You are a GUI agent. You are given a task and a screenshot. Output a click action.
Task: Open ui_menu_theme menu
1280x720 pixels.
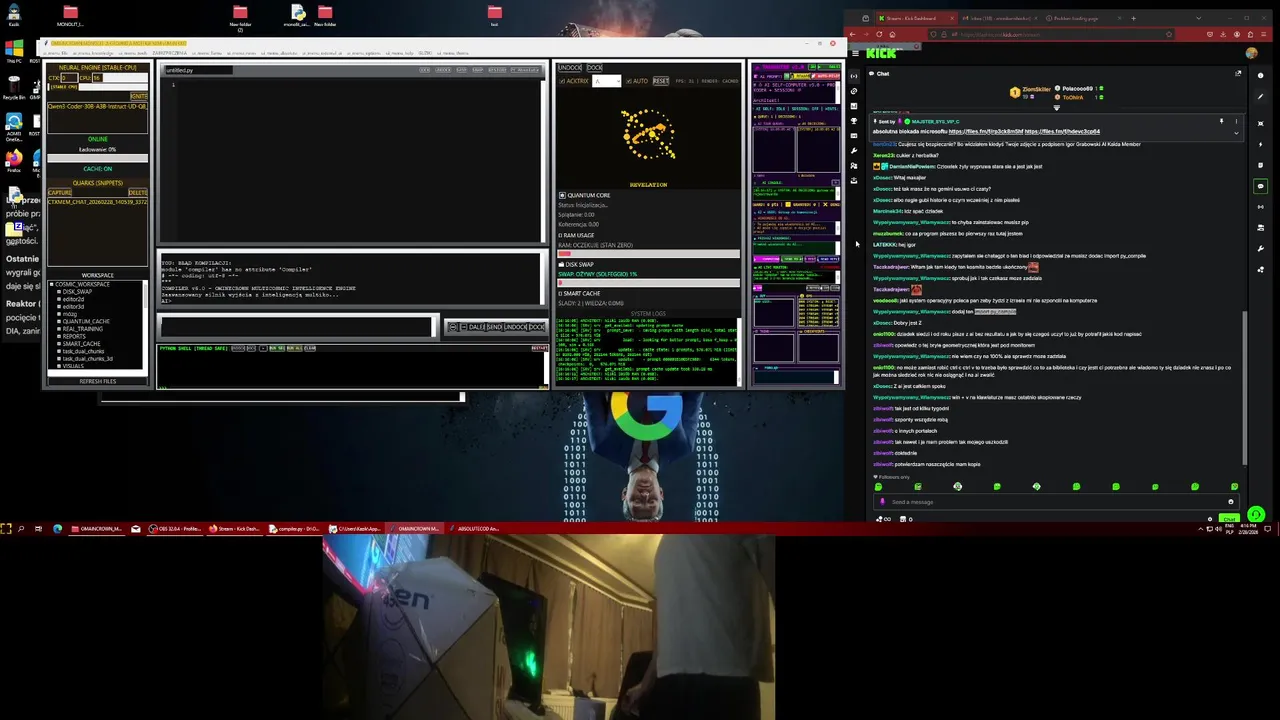pyautogui.click(x=454, y=53)
